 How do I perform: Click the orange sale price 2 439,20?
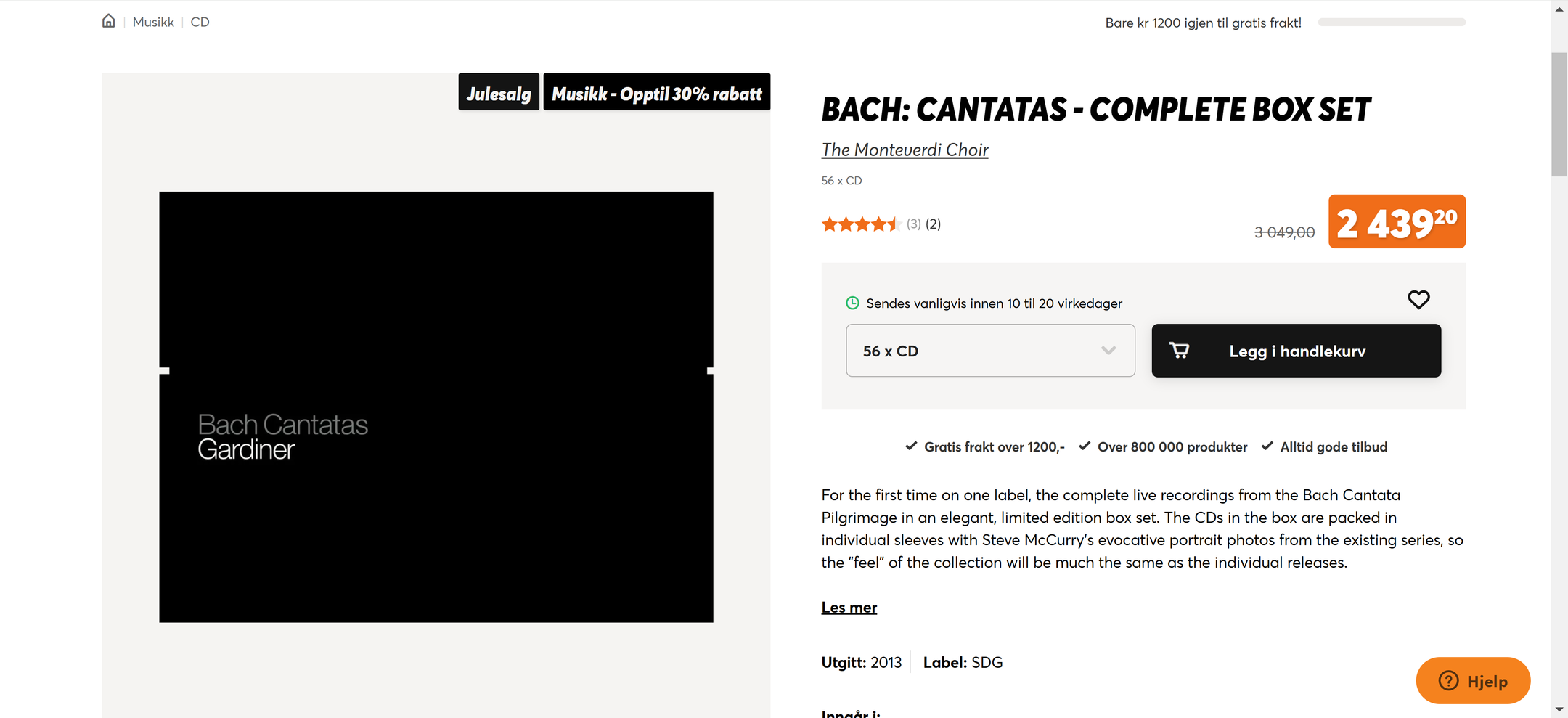(x=1396, y=222)
